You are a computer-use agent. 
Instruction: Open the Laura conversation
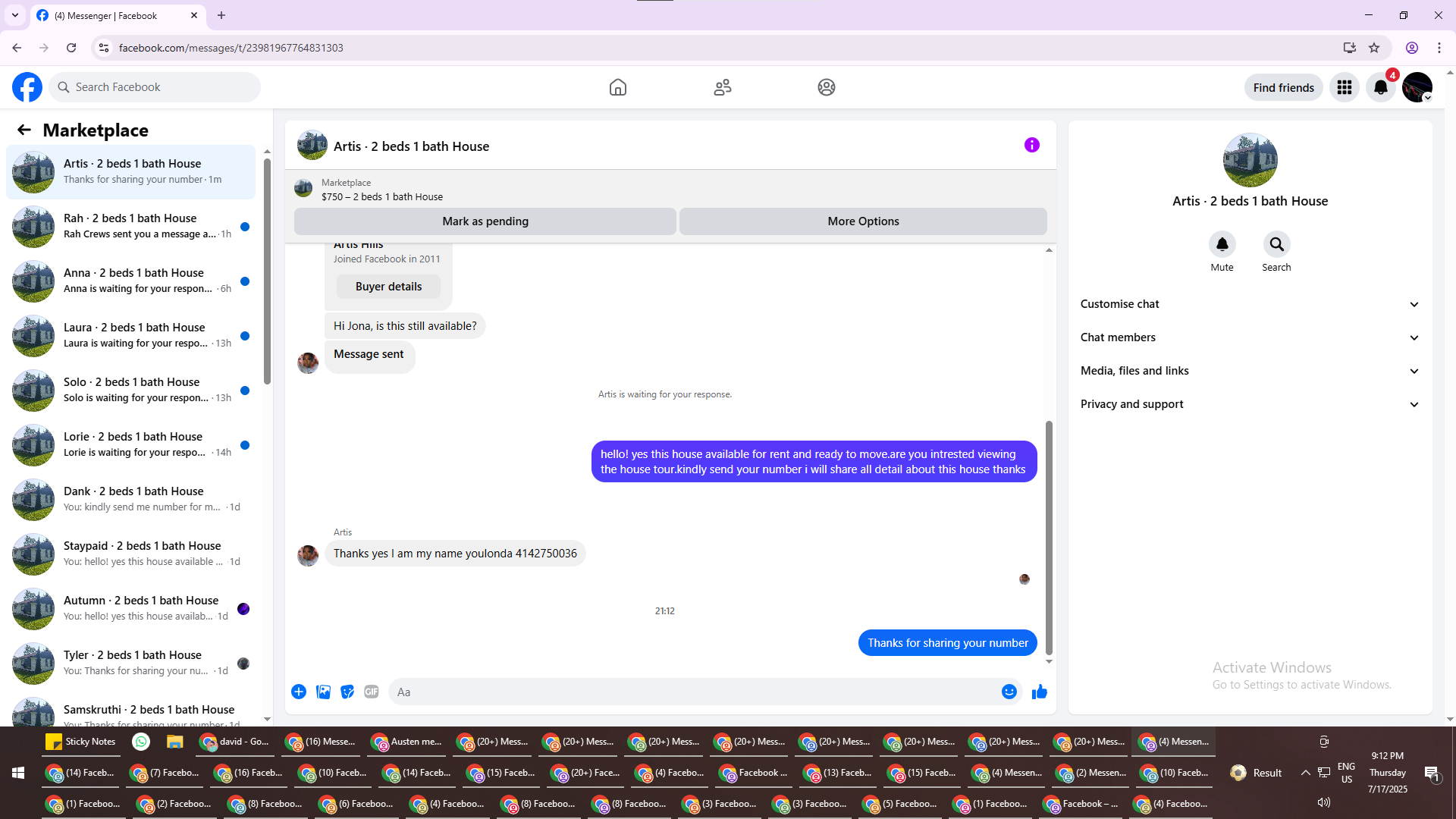[131, 336]
